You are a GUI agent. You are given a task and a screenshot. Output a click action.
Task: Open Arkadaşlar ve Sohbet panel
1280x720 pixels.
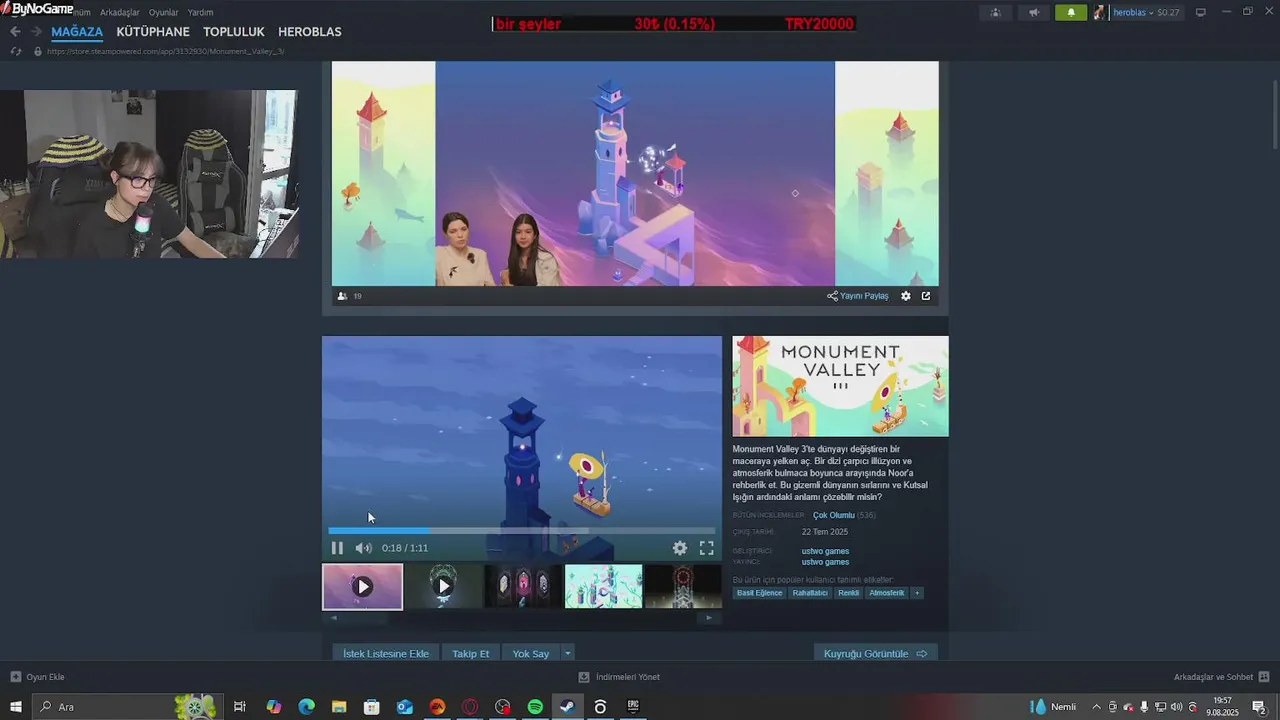pos(1221,677)
